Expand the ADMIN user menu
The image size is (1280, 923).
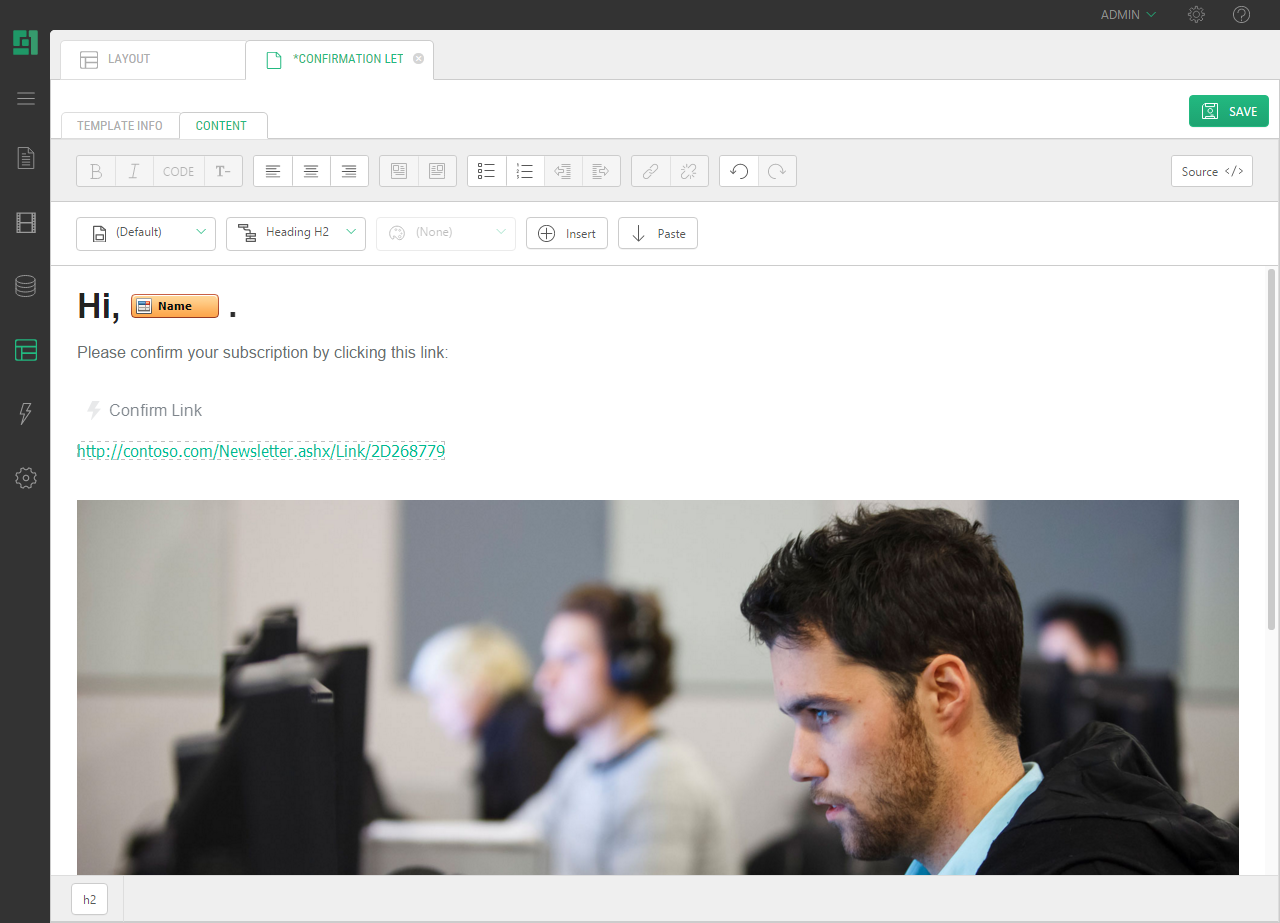pos(1128,15)
